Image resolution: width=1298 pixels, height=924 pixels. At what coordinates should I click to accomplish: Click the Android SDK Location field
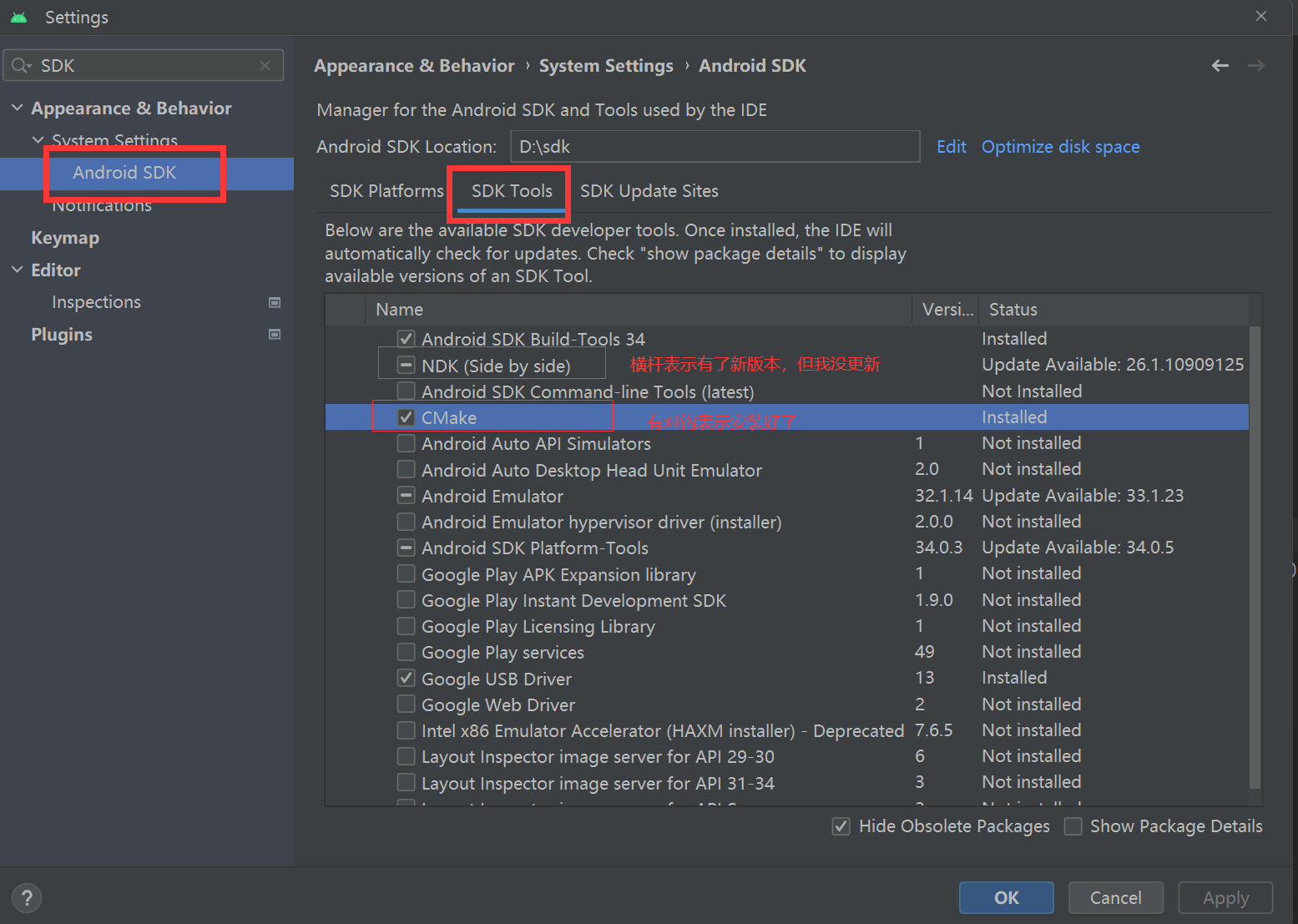(x=715, y=147)
